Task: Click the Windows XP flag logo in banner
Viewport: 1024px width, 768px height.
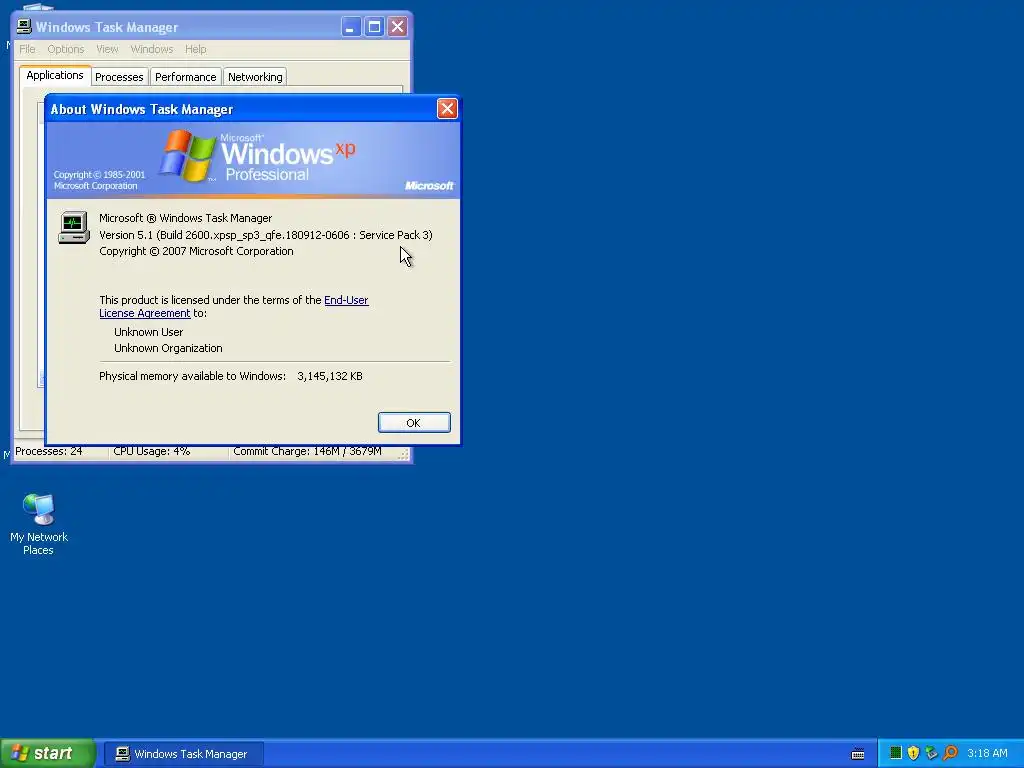Action: (x=188, y=155)
